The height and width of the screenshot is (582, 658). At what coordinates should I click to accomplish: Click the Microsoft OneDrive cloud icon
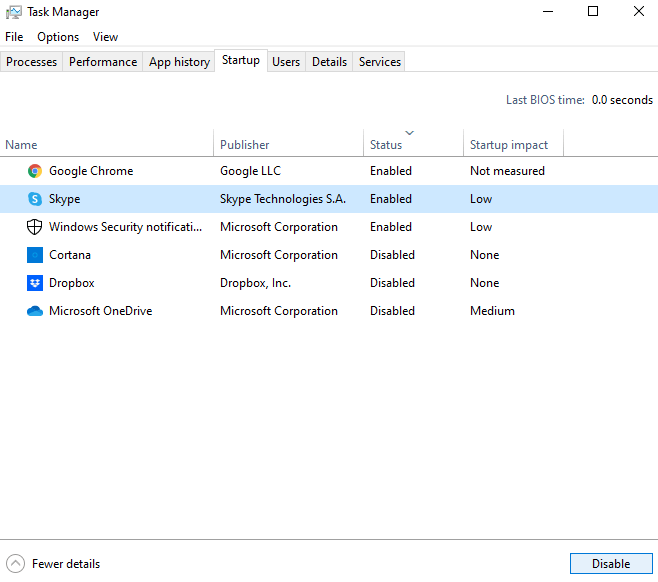pos(35,311)
